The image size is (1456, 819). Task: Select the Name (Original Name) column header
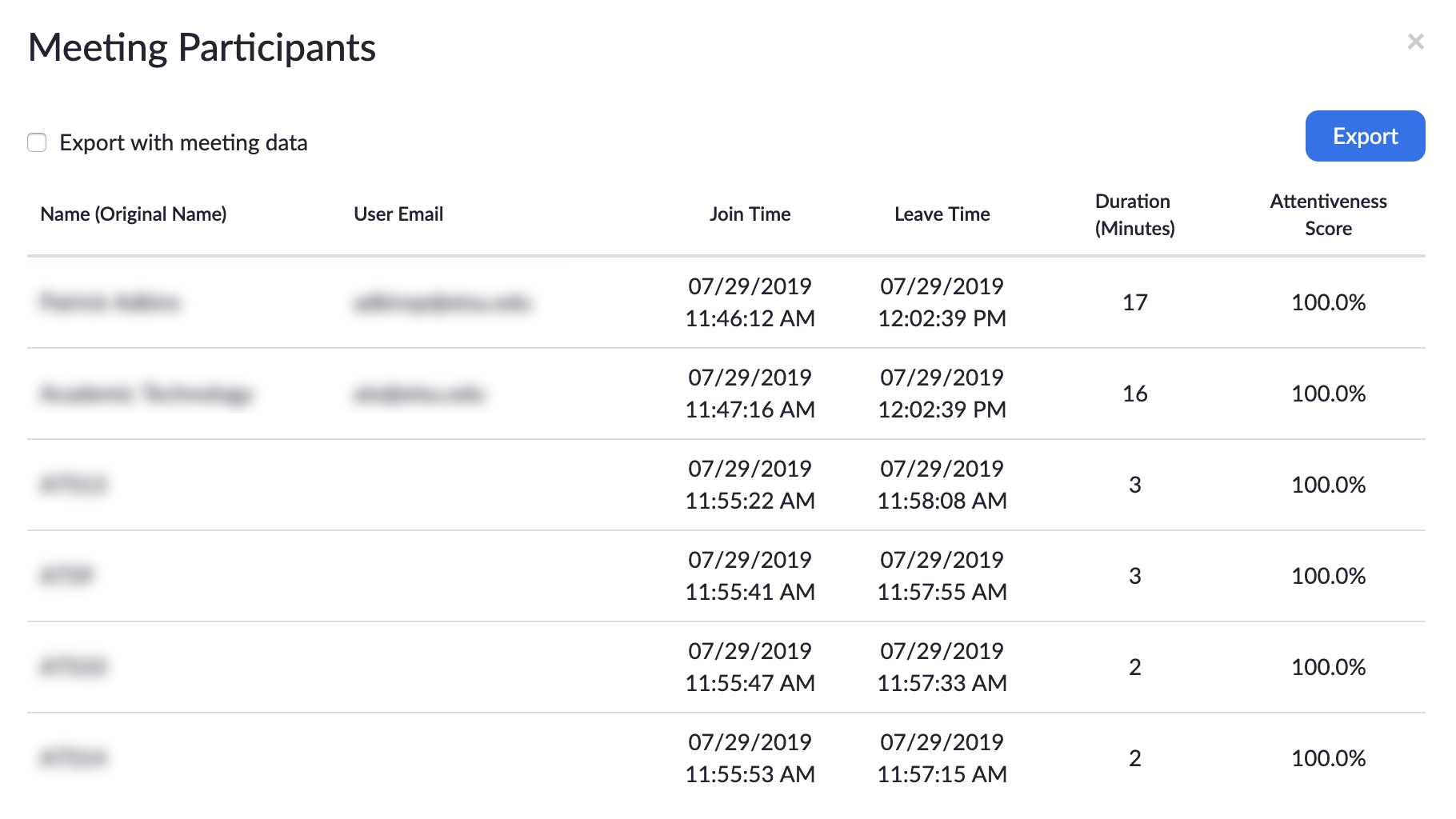coord(134,214)
